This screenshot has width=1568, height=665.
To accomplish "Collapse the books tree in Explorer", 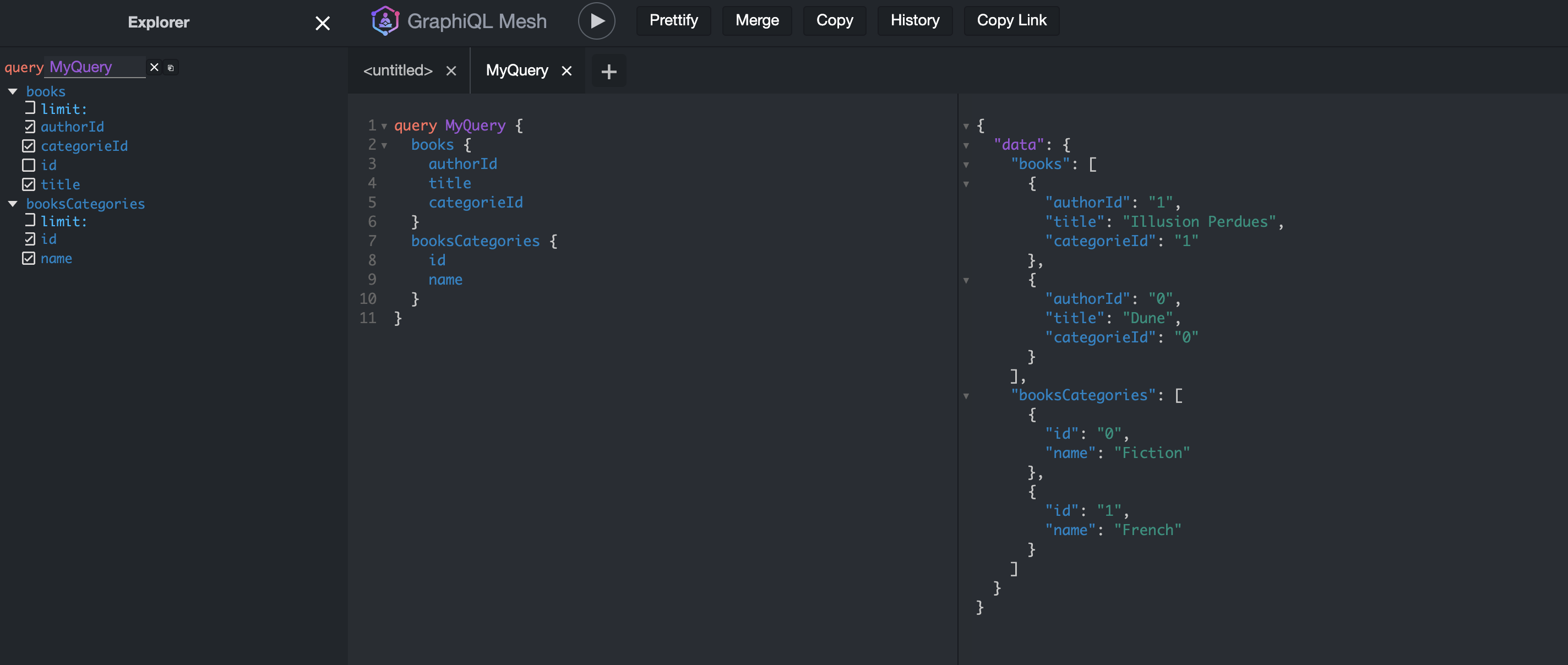I will pos(12,91).
